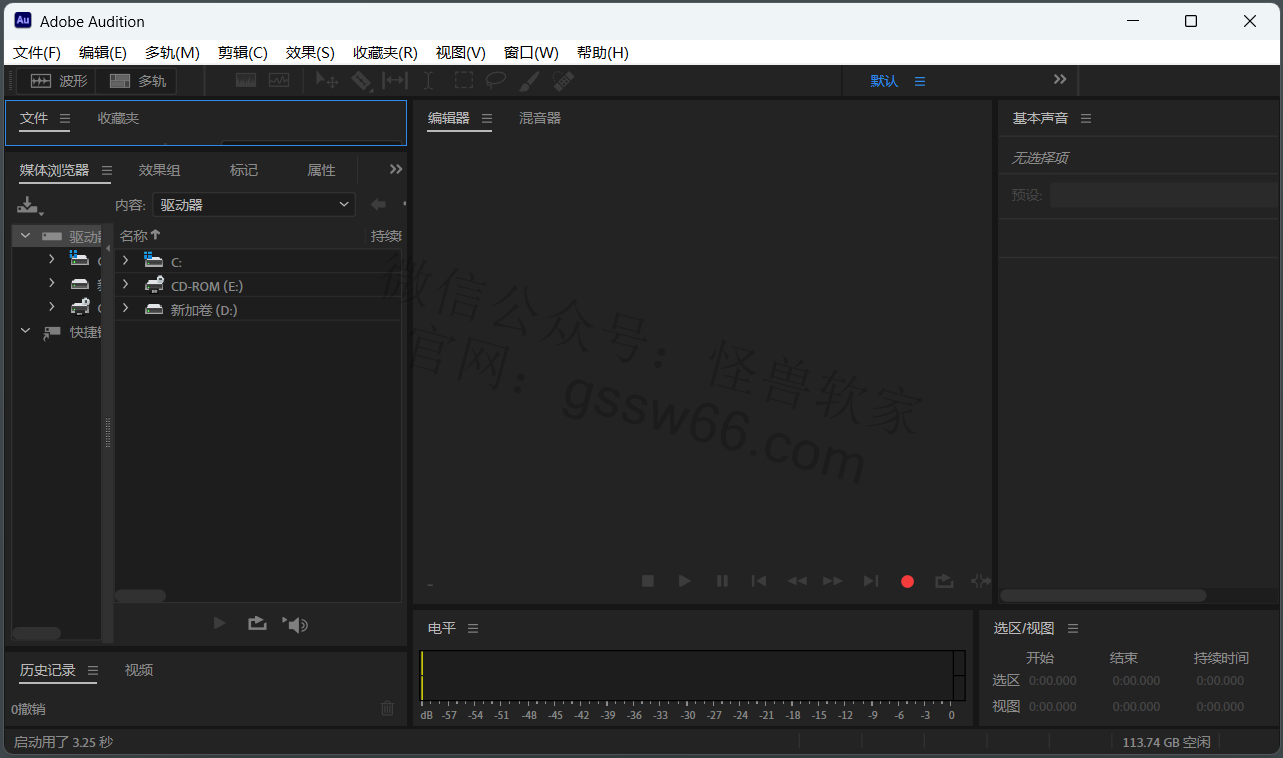Toggle skip selection in editor transport

[980, 581]
